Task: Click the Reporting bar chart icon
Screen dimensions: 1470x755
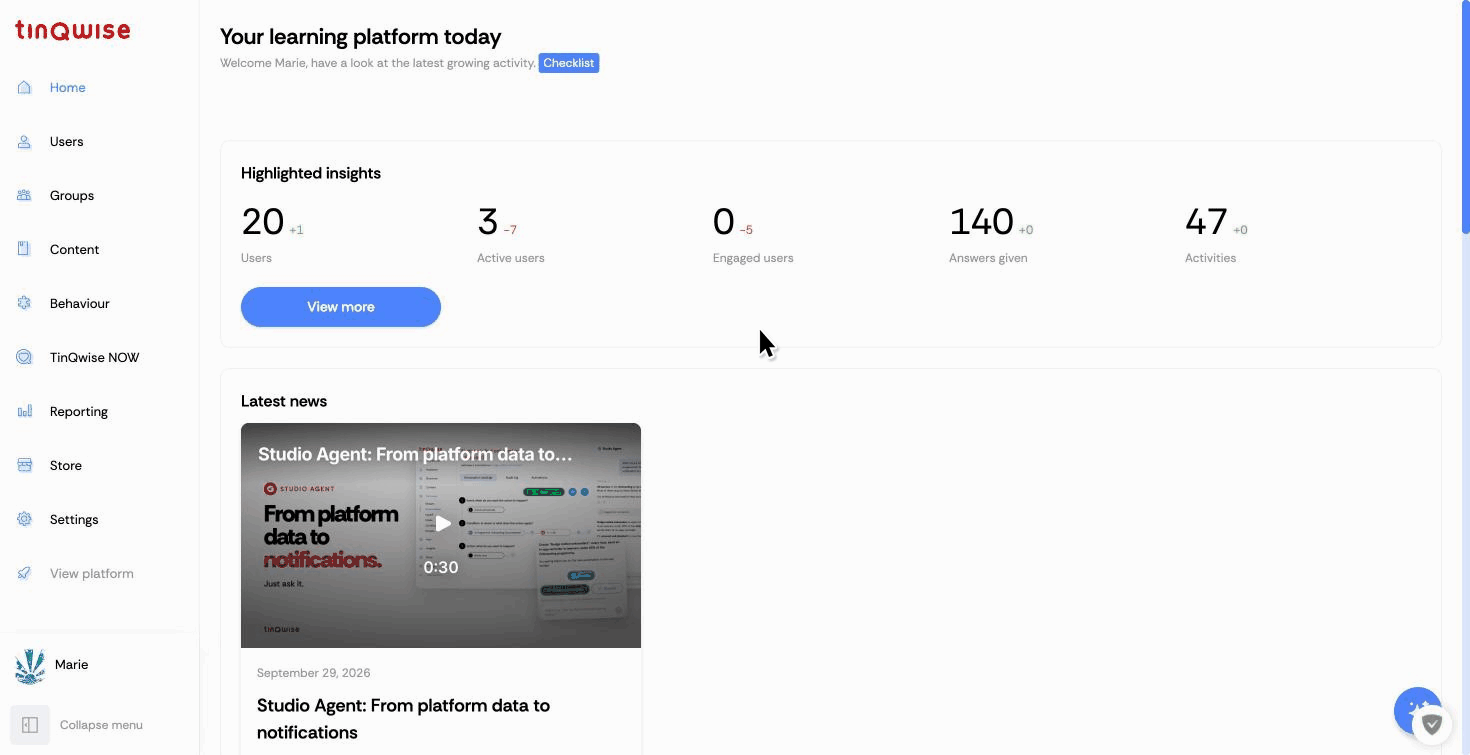Action: [x=25, y=412]
